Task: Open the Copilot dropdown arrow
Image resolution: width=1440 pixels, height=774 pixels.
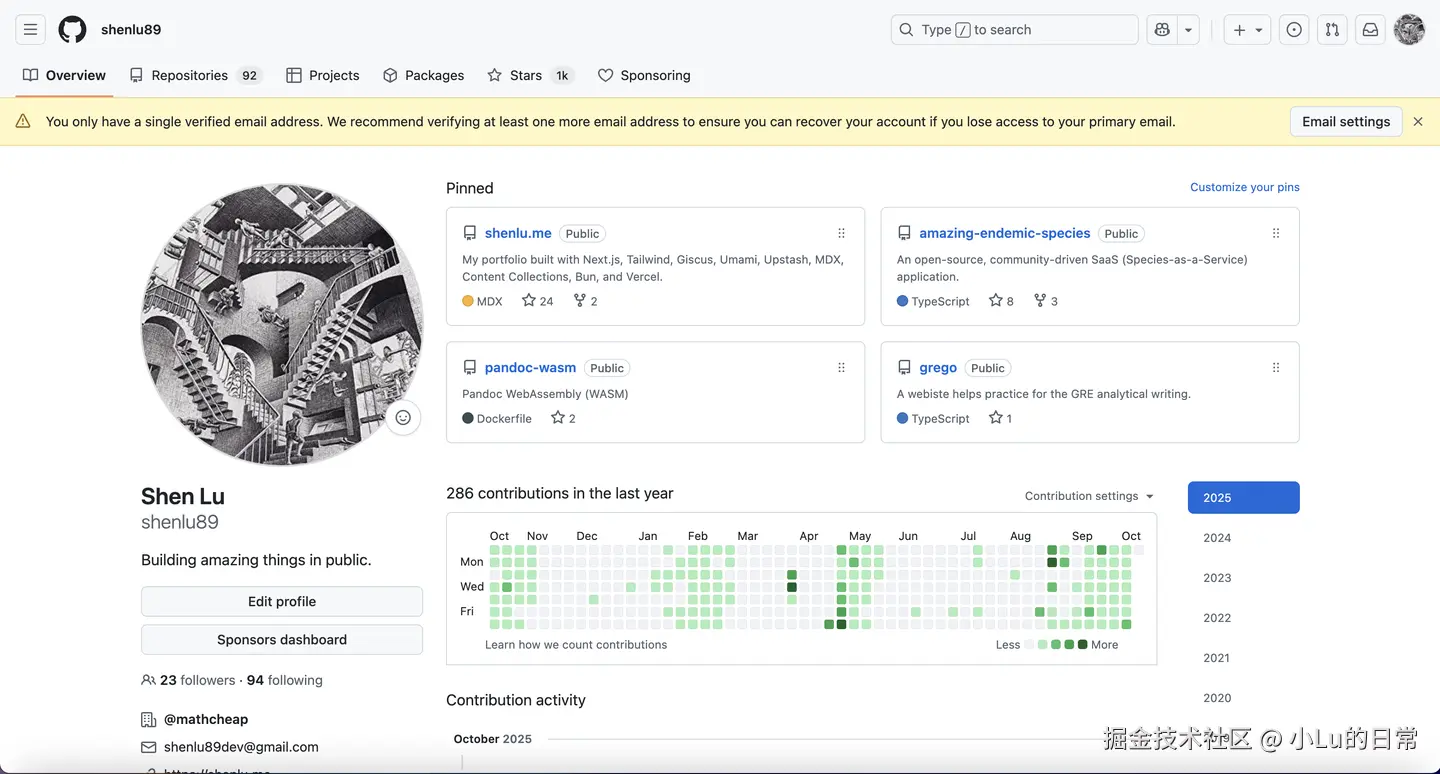Action: [1188, 30]
